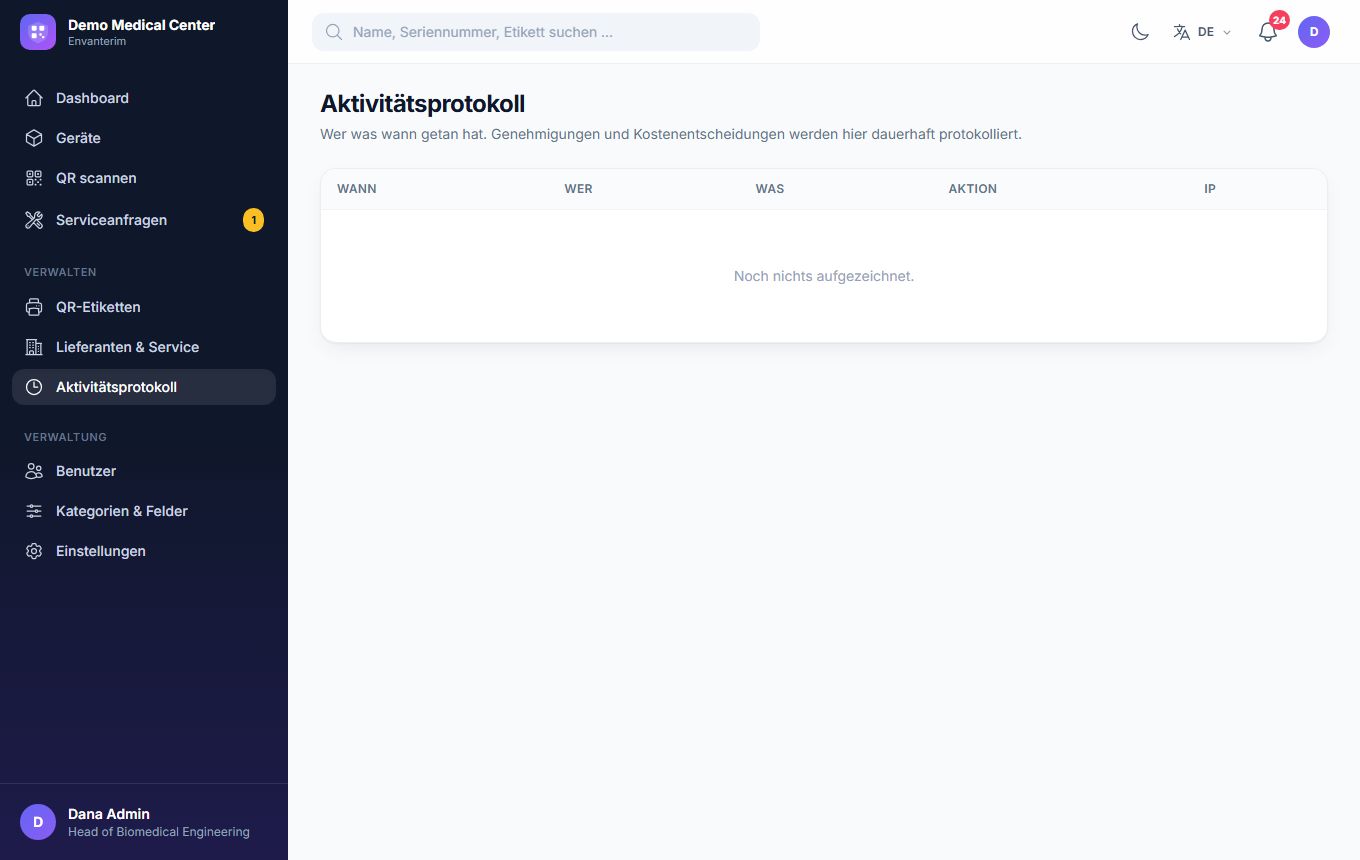Click the Serviceanfragen tools icon

34,220
